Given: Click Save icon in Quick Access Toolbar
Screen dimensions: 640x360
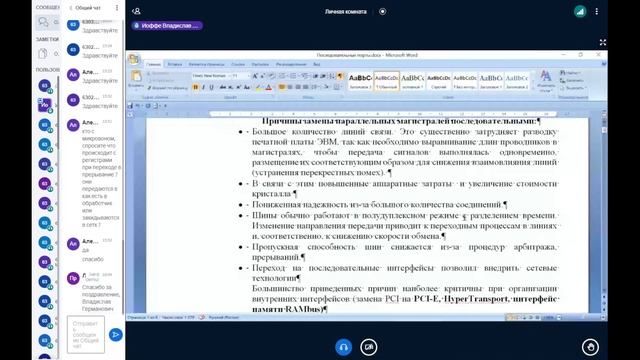Looking at the screenshot, I should pos(130,105).
